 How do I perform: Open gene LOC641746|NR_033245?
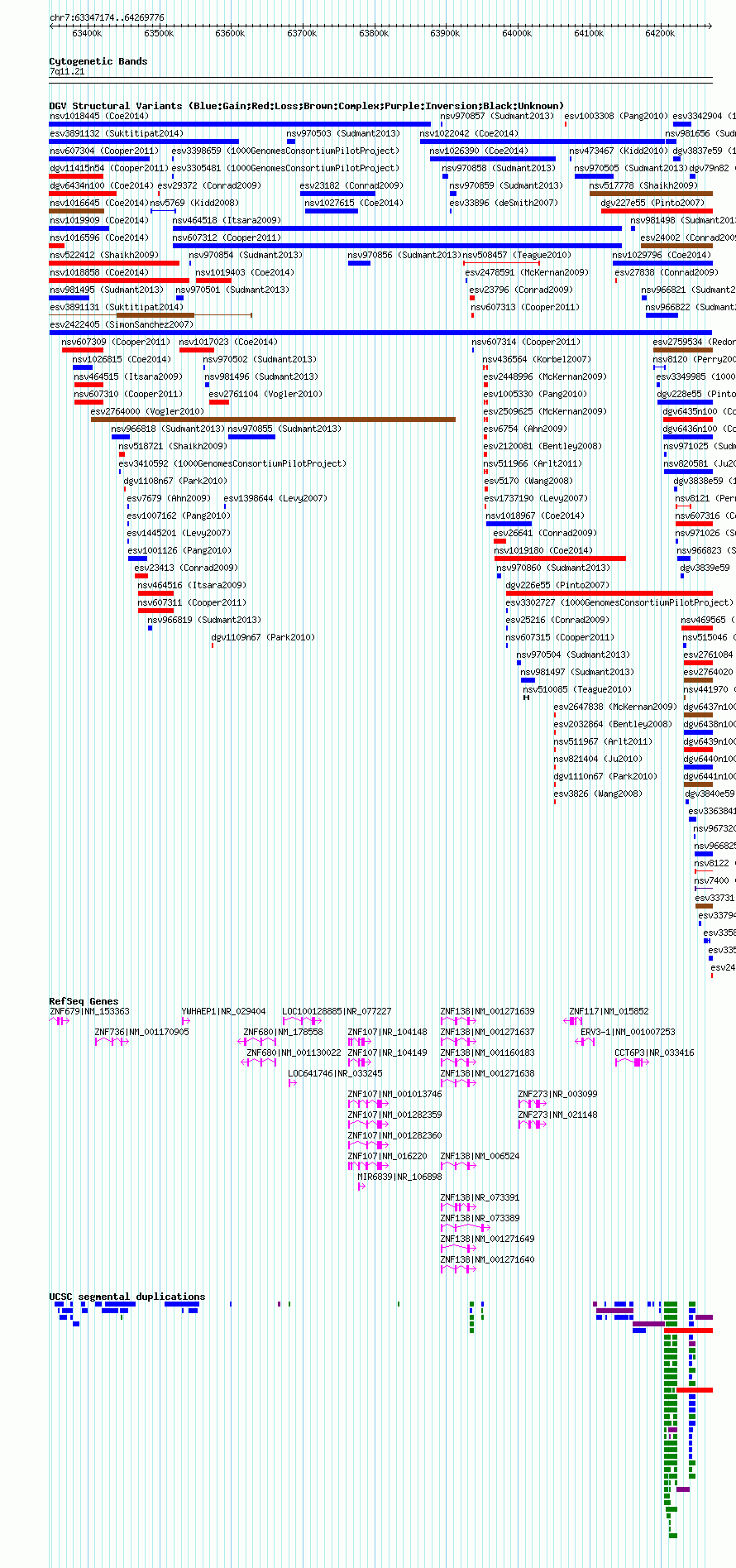[335, 1073]
